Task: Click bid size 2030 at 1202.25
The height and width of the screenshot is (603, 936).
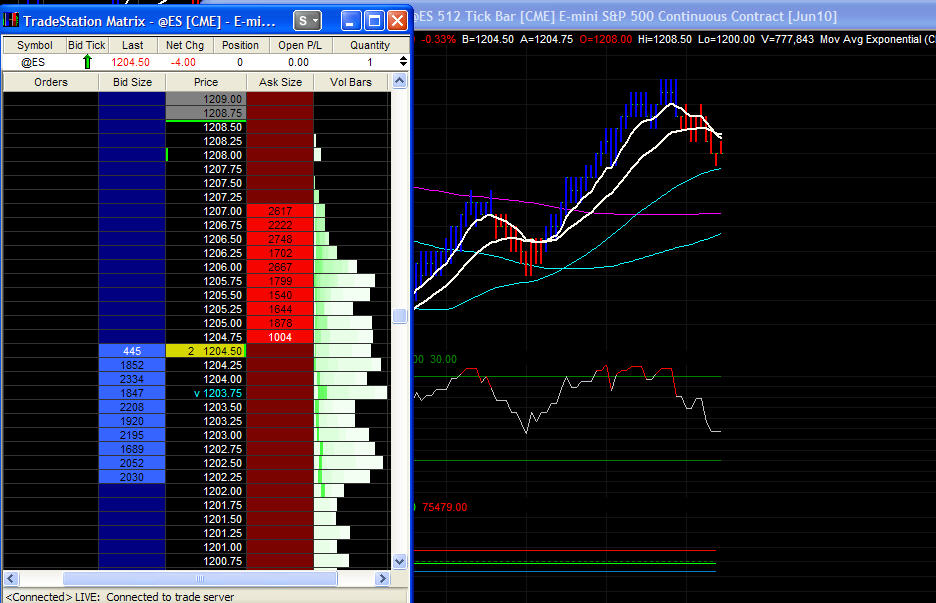Action: point(132,477)
